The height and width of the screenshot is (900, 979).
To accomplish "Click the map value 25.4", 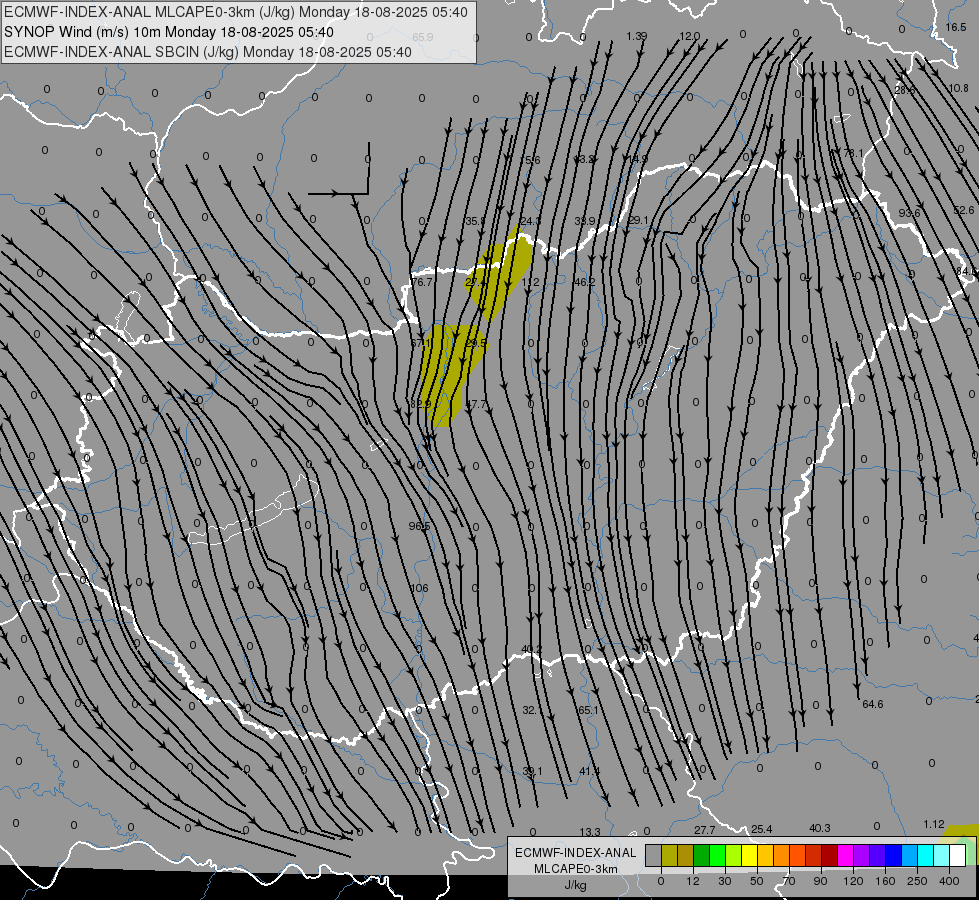I will 762,829.
